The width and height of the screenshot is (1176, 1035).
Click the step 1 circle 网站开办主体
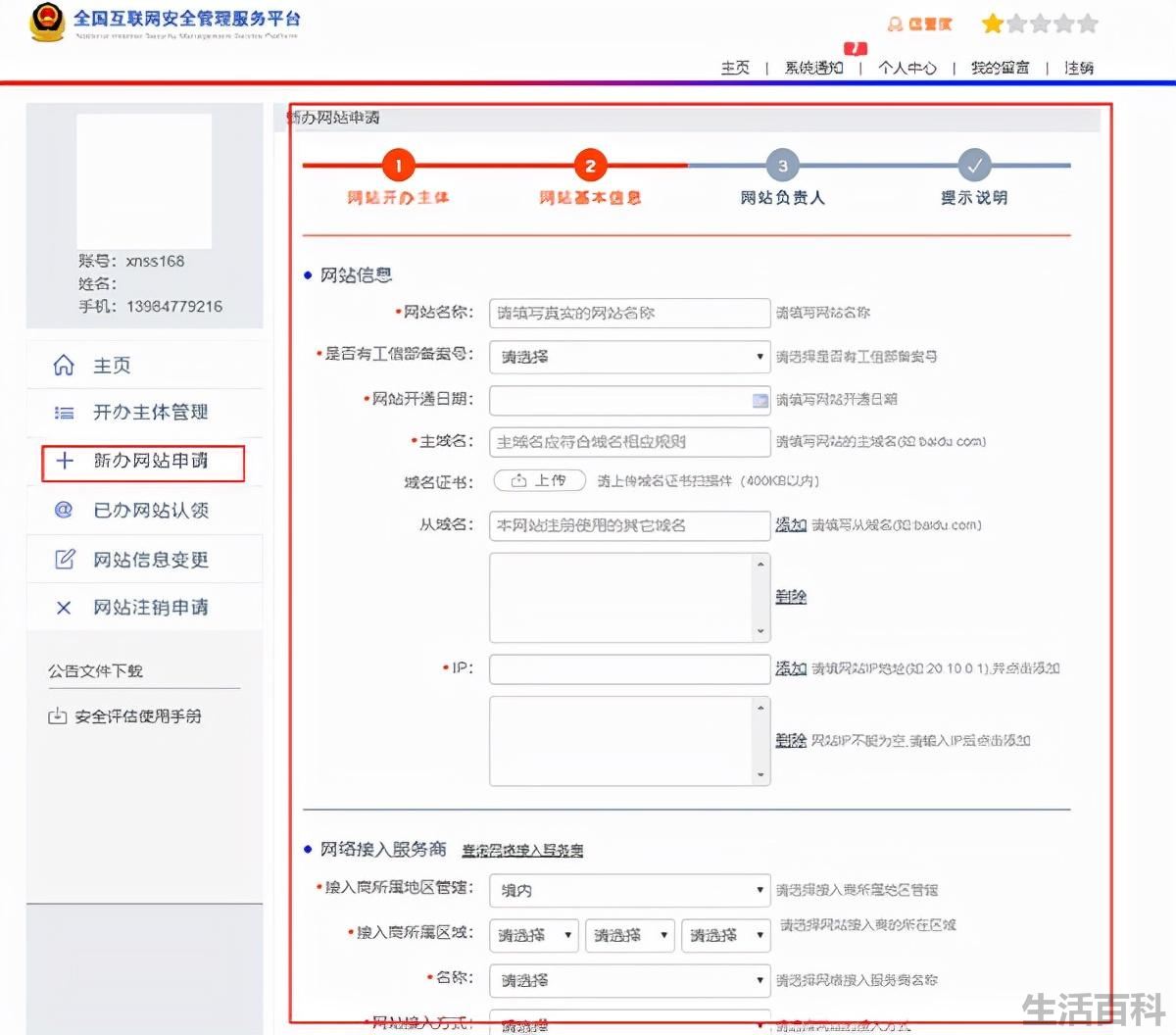[398, 166]
